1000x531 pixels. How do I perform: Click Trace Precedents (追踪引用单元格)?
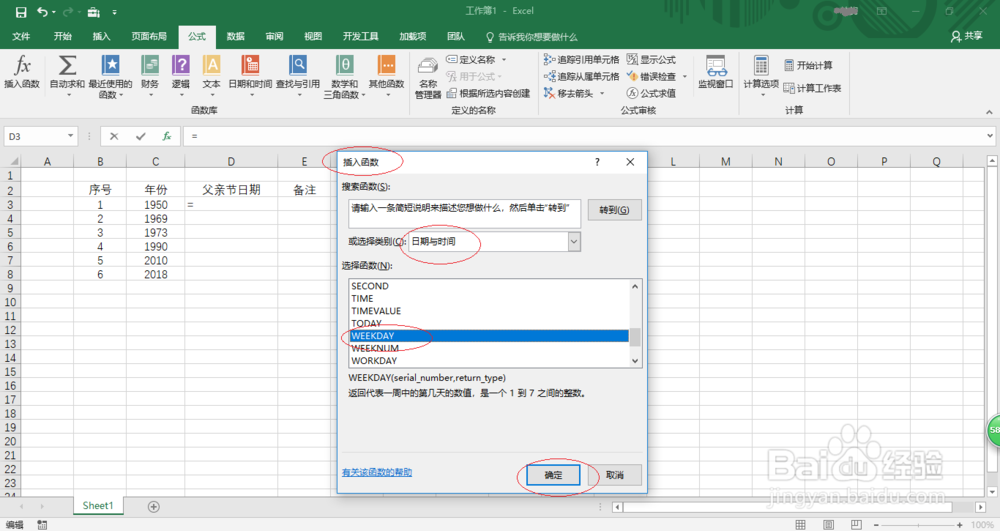point(581,59)
